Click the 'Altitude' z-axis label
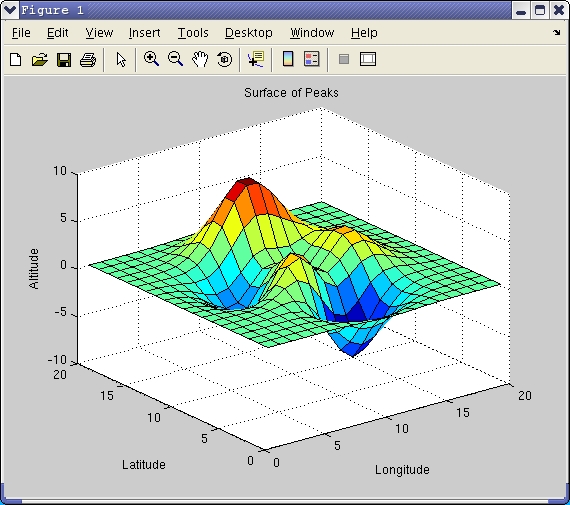The image size is (570, 505). click(x=33, y=269)
